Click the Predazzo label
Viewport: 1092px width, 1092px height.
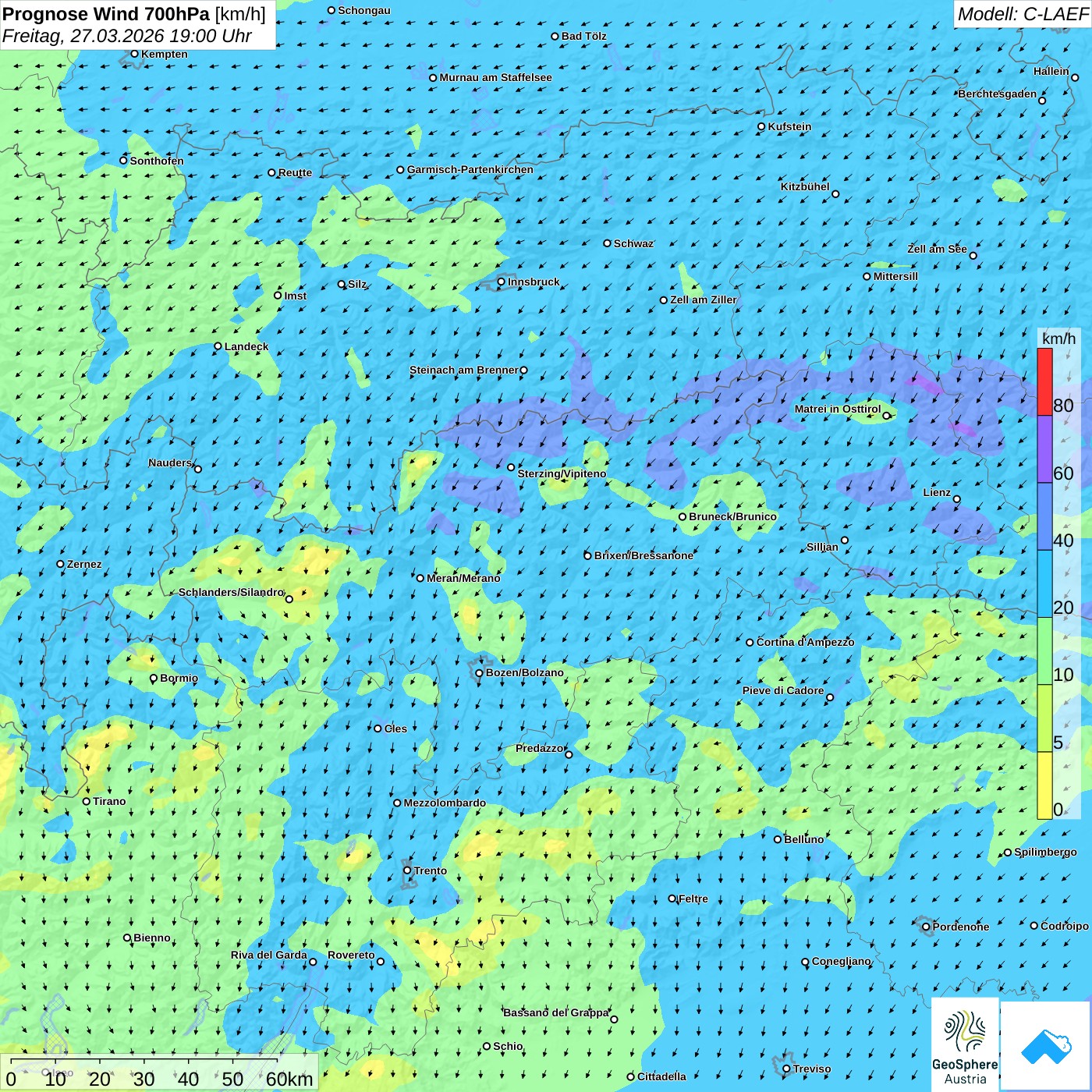540,748
